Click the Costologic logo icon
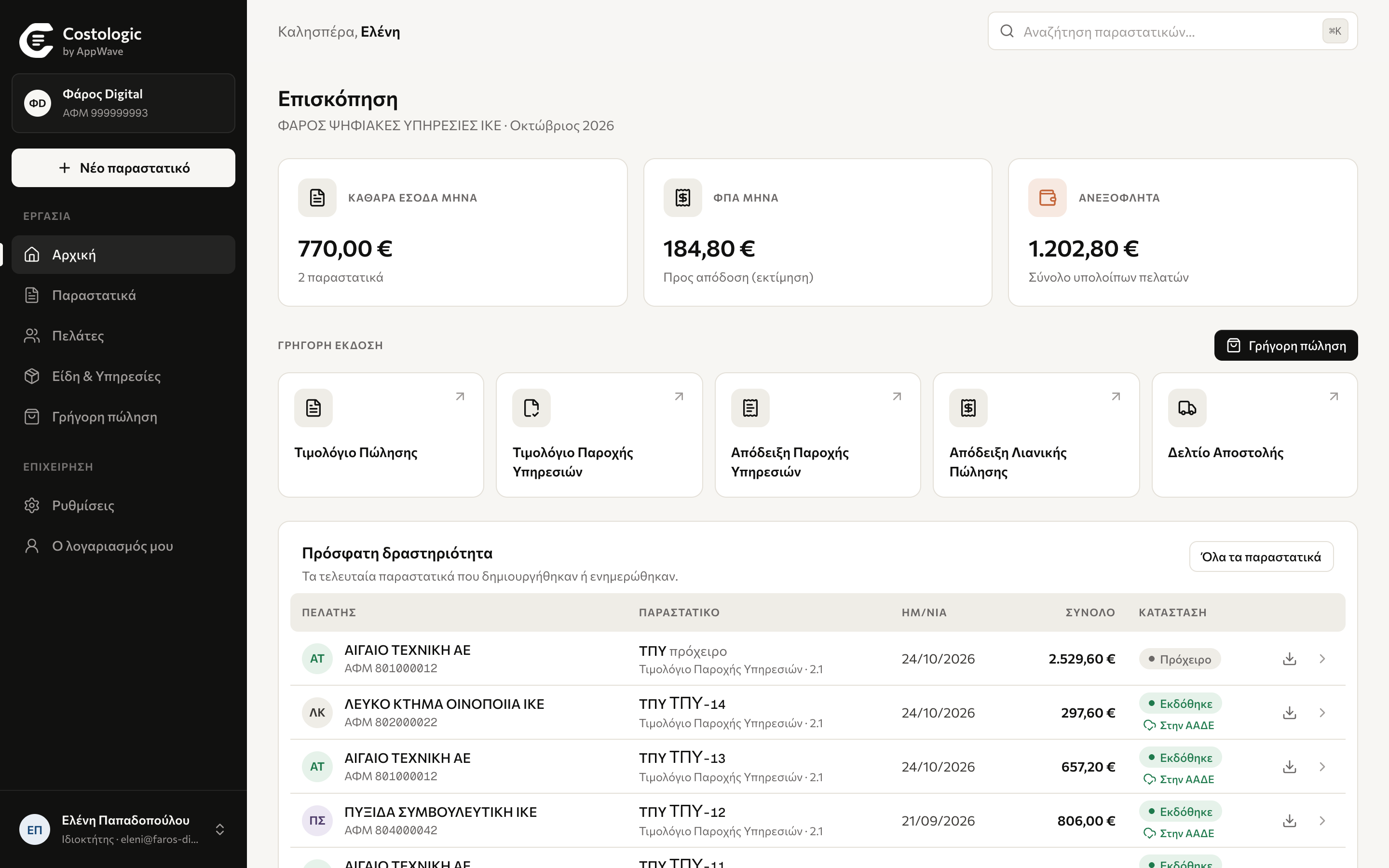 pos(36,41)
